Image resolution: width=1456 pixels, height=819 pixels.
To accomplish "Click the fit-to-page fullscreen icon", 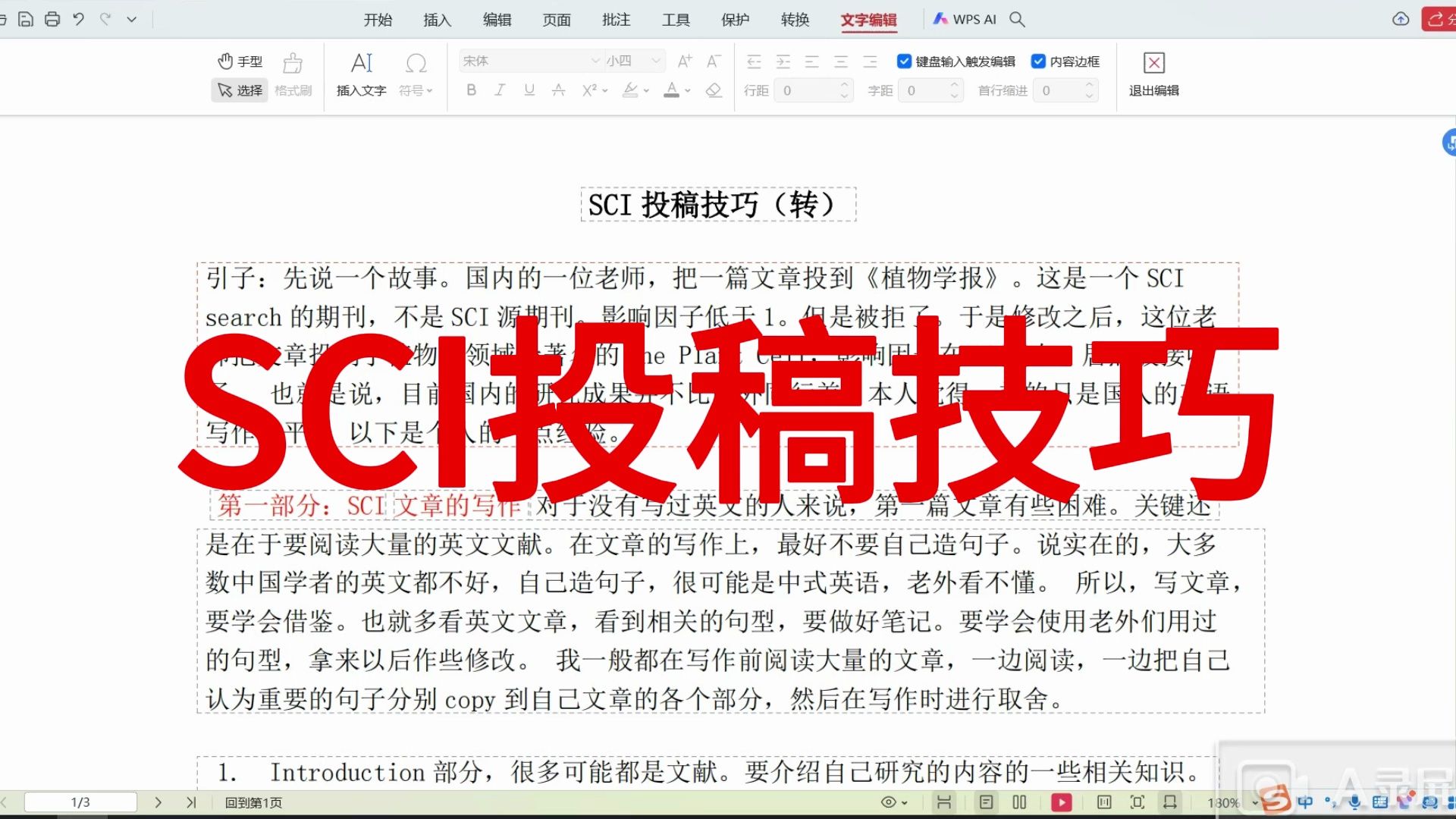I will click(x=1137, y=802).
